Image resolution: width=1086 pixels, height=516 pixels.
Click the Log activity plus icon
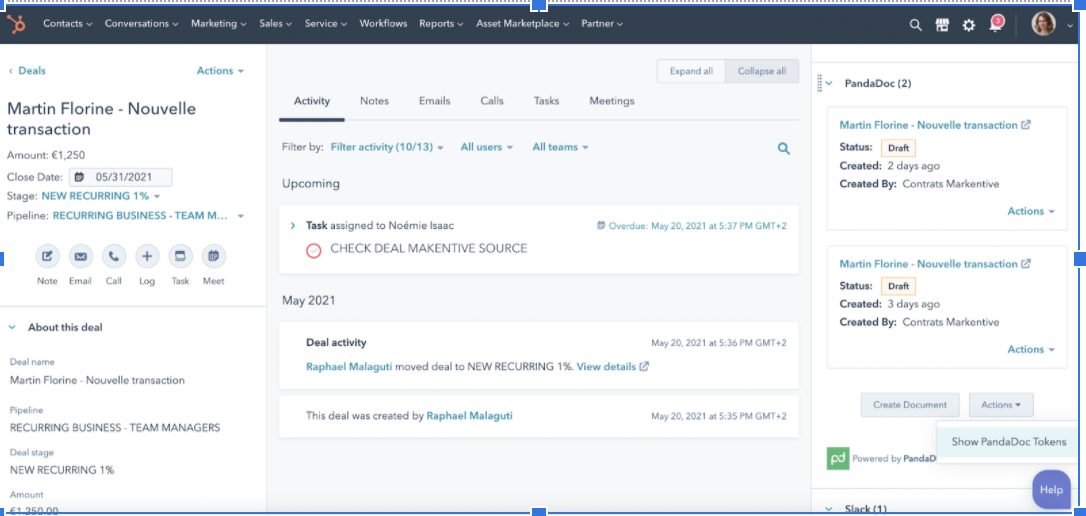pyautogui.click(x=147, y=256)
